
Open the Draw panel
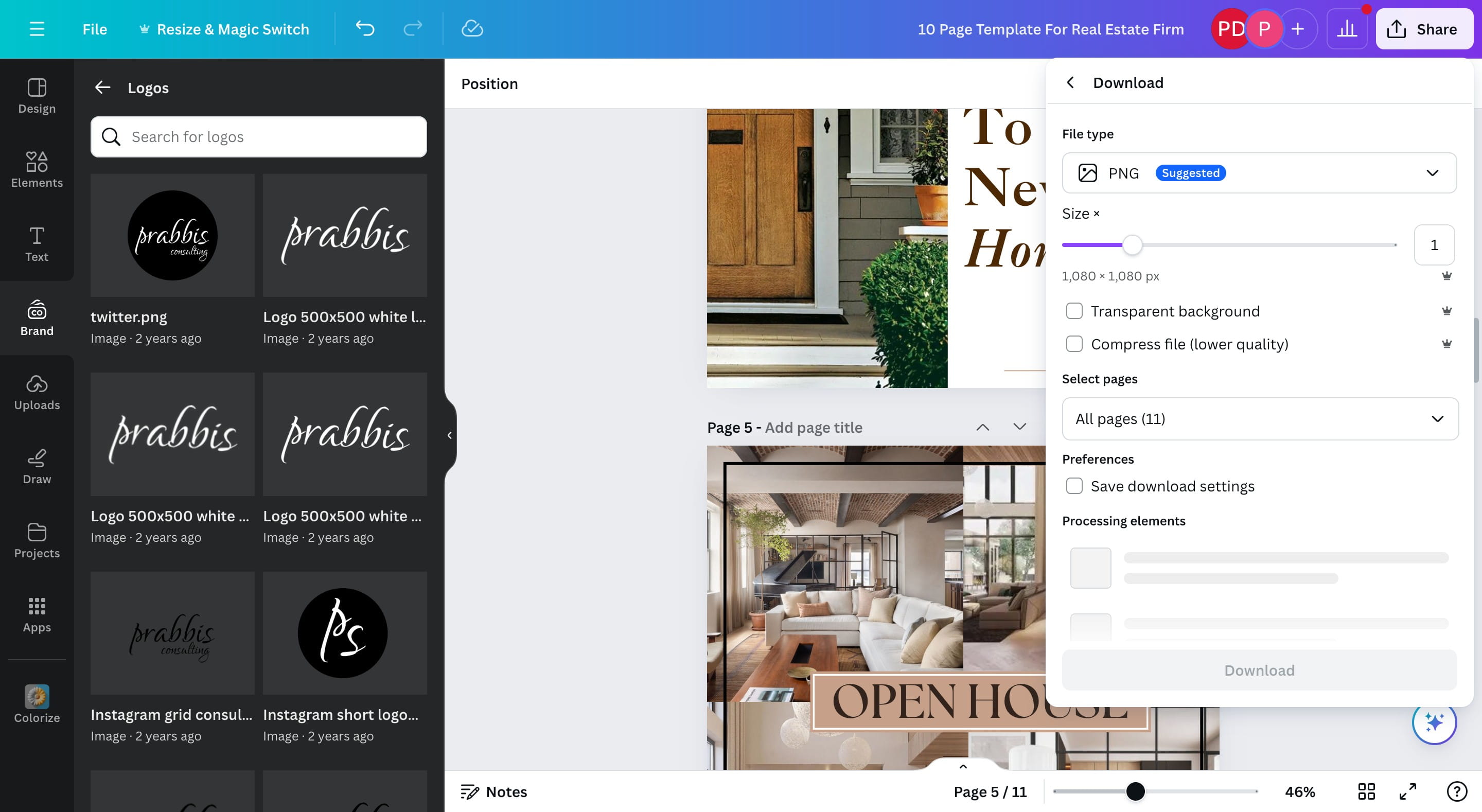pyautogui.click(x=37, y=466)
